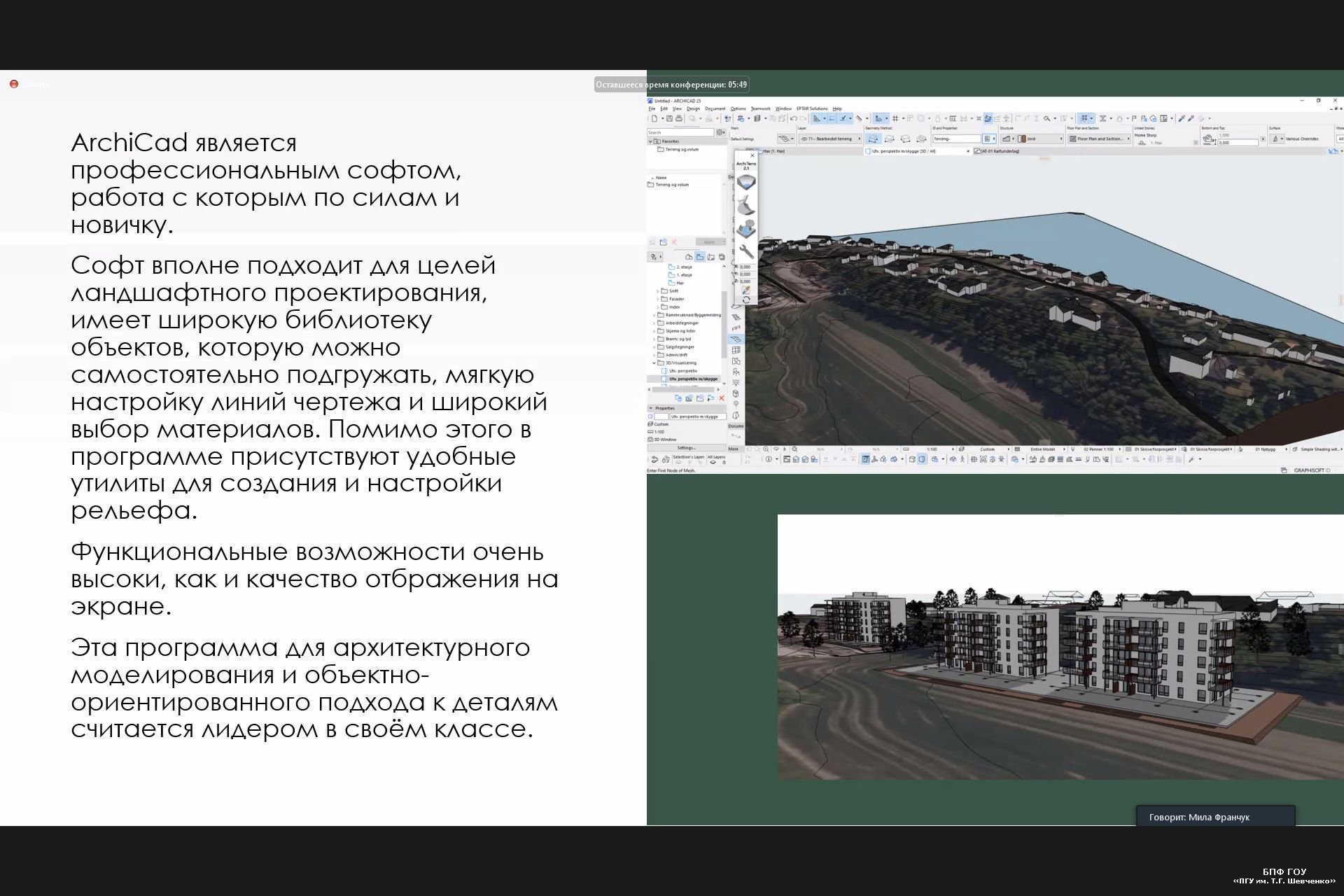
Task: Toggle fourth geometry method icon
Action: pos(921,139)
